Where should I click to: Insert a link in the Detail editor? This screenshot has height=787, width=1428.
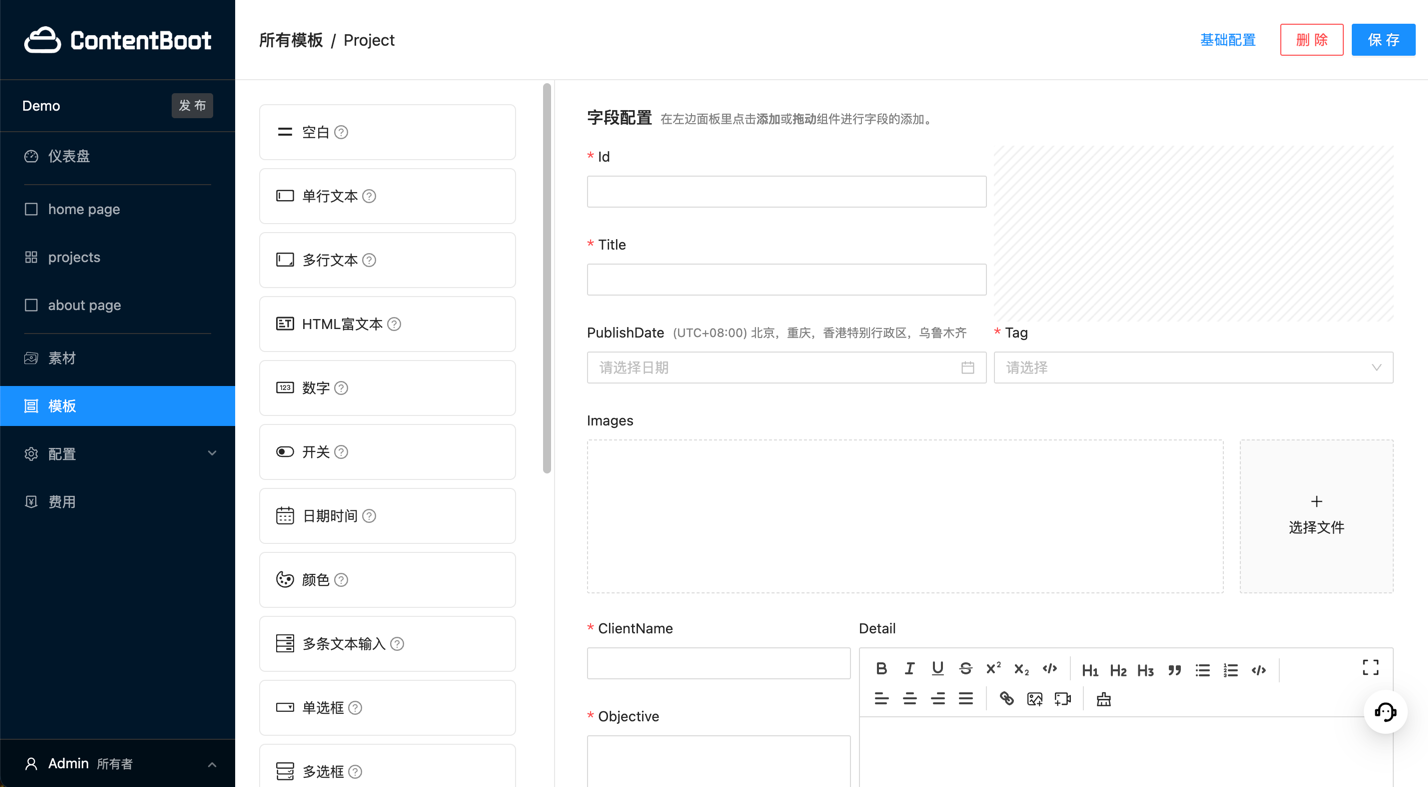[1006, 699]
